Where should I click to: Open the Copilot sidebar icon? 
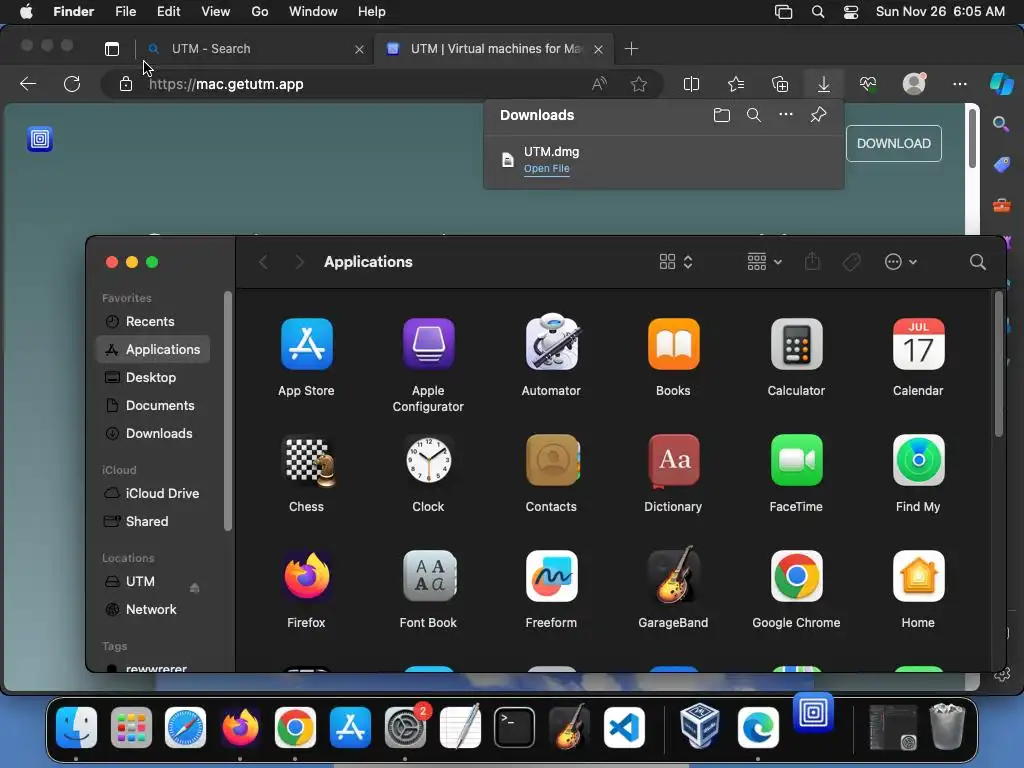1001,84
